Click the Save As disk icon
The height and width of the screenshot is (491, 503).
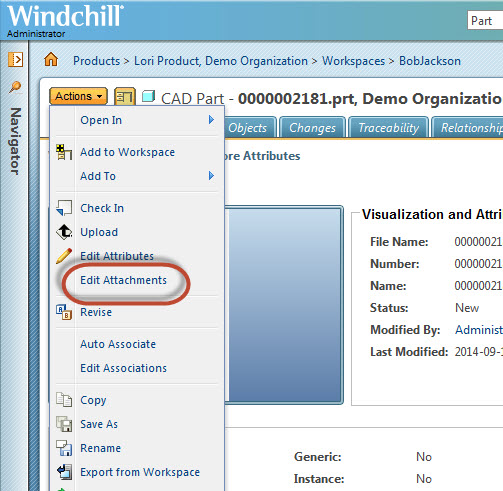[x=64, y=424]
